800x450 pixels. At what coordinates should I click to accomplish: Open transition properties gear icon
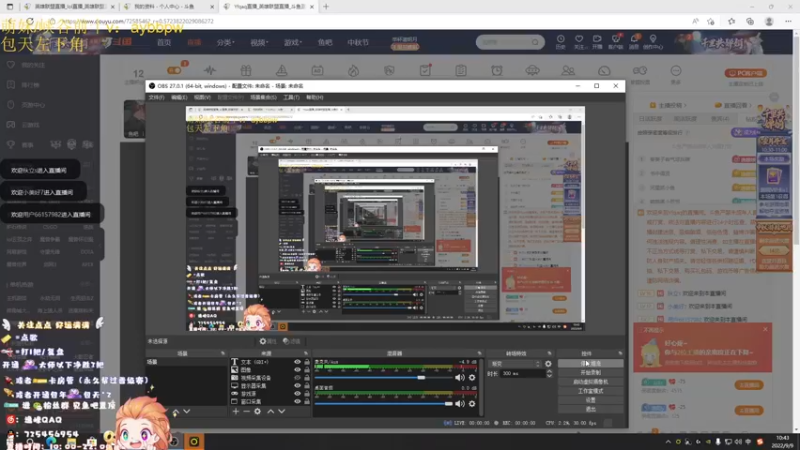point(548,364)
